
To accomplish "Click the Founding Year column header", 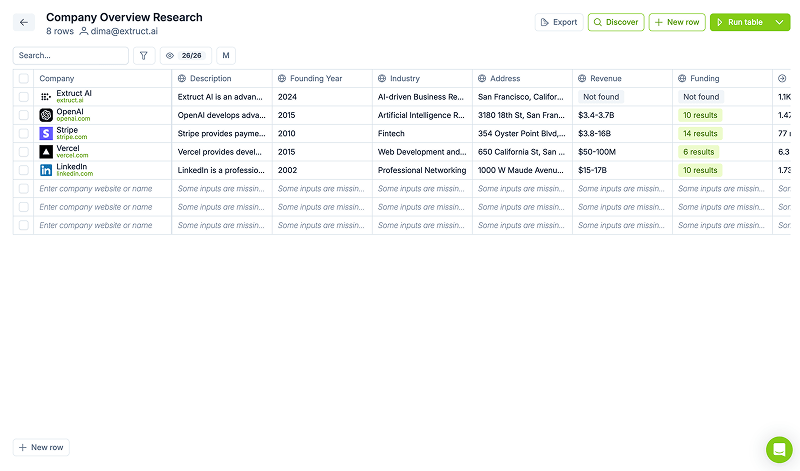I will pyautogui.click(x=322, y=79).
